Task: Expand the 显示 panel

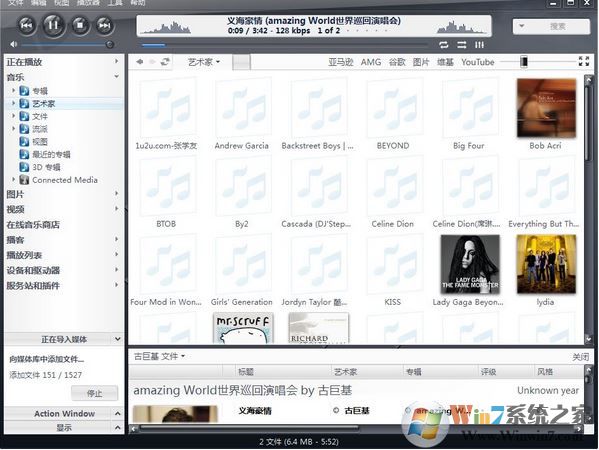Action: point(64,427)
